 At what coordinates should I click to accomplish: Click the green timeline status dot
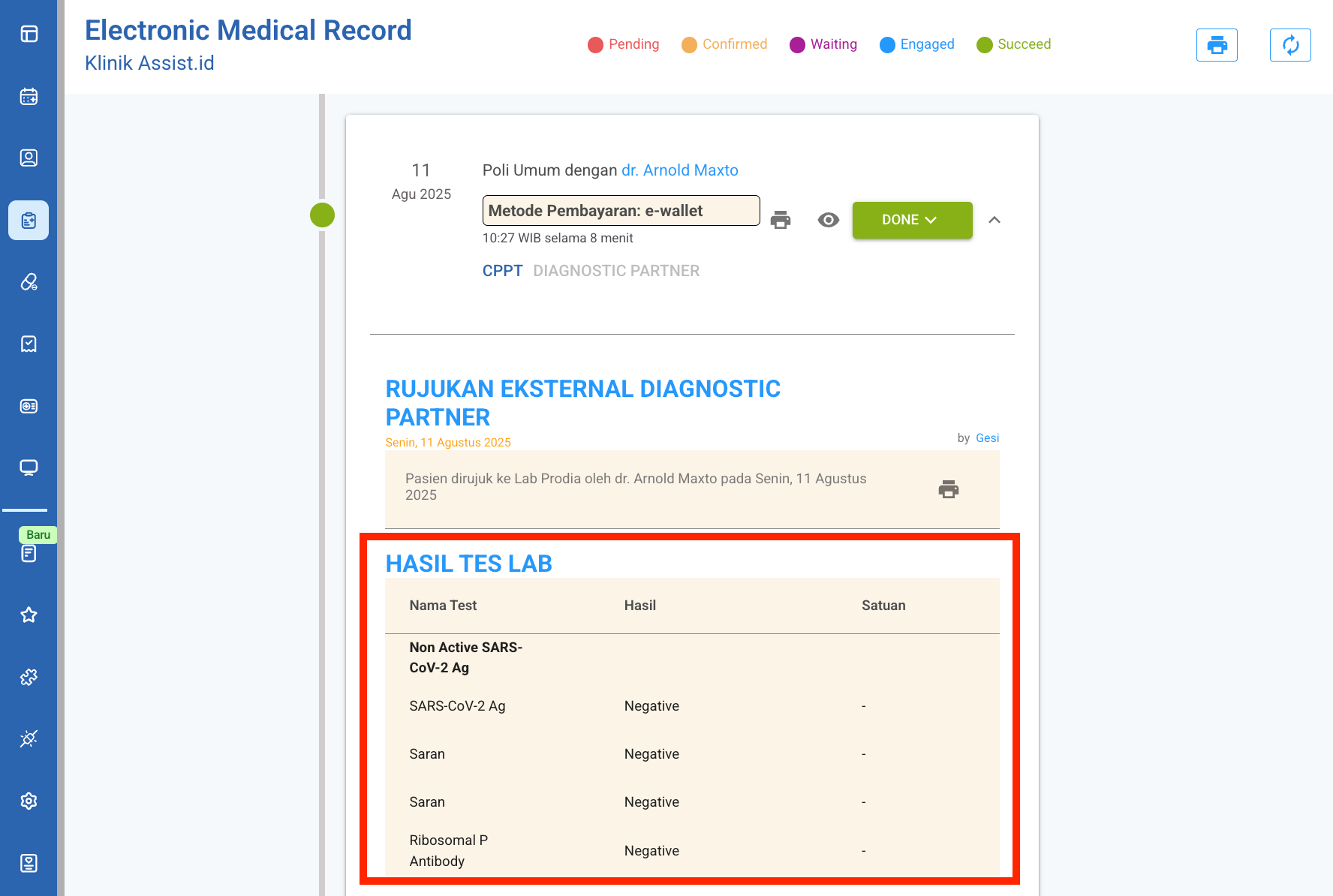click(x=323, y=215)
